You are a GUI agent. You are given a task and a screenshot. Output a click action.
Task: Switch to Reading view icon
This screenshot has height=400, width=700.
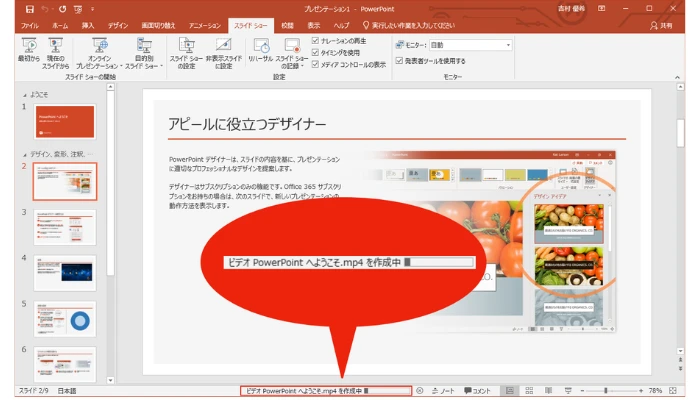click(x=548, y=391)
